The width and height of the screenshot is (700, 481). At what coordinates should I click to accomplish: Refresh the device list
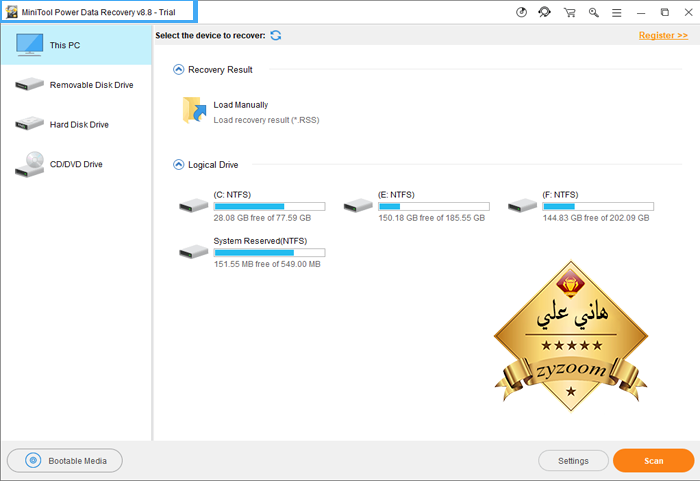pos(276,36)
